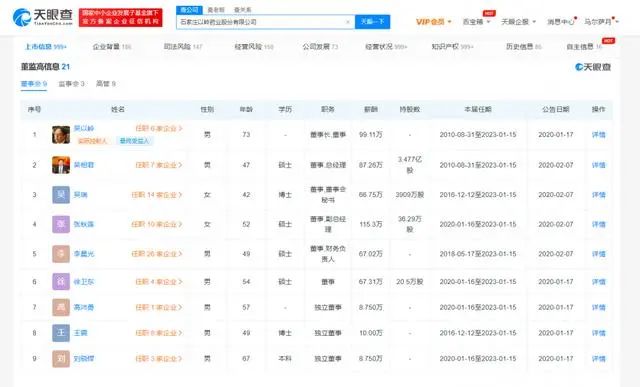Click the blue 王 avatar in row 8

click(61, 333)
